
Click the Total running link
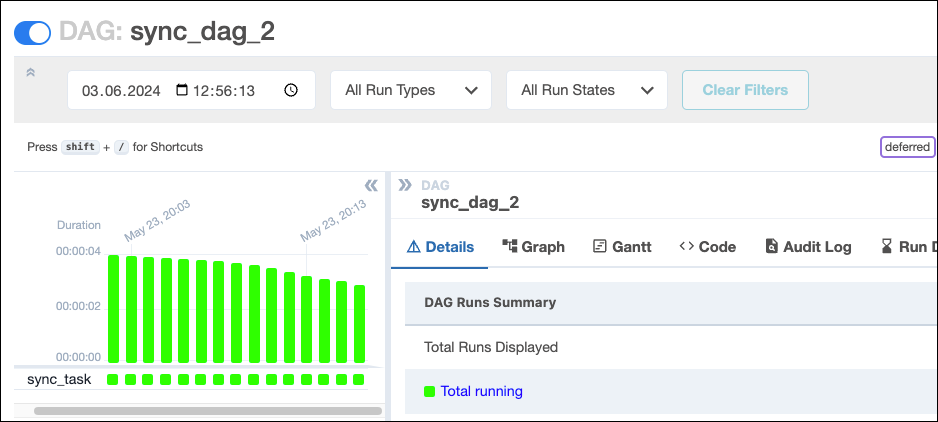pos(481,391)
